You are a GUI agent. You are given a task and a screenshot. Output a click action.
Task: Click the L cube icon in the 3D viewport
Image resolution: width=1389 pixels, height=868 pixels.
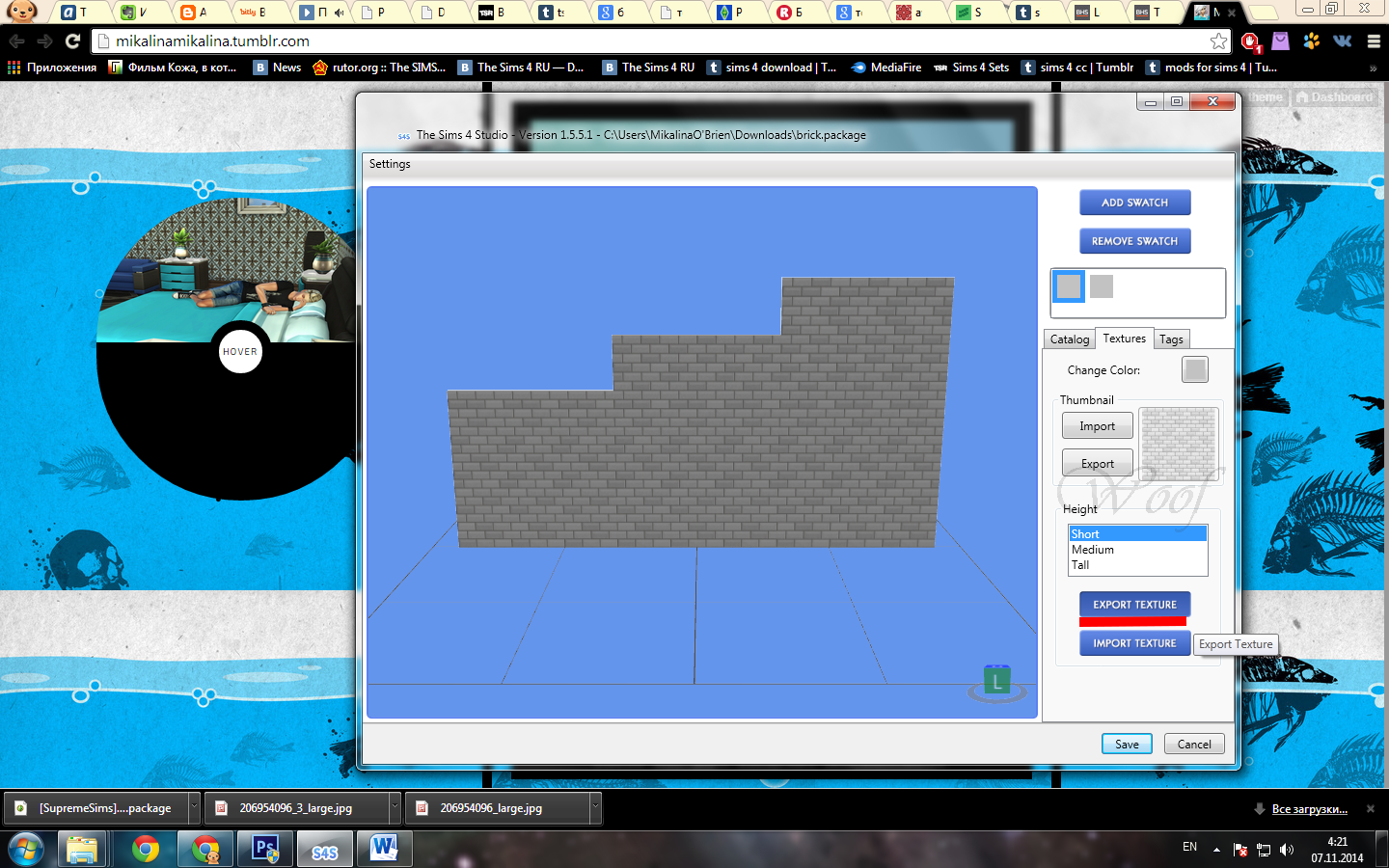tap(996, 681)
